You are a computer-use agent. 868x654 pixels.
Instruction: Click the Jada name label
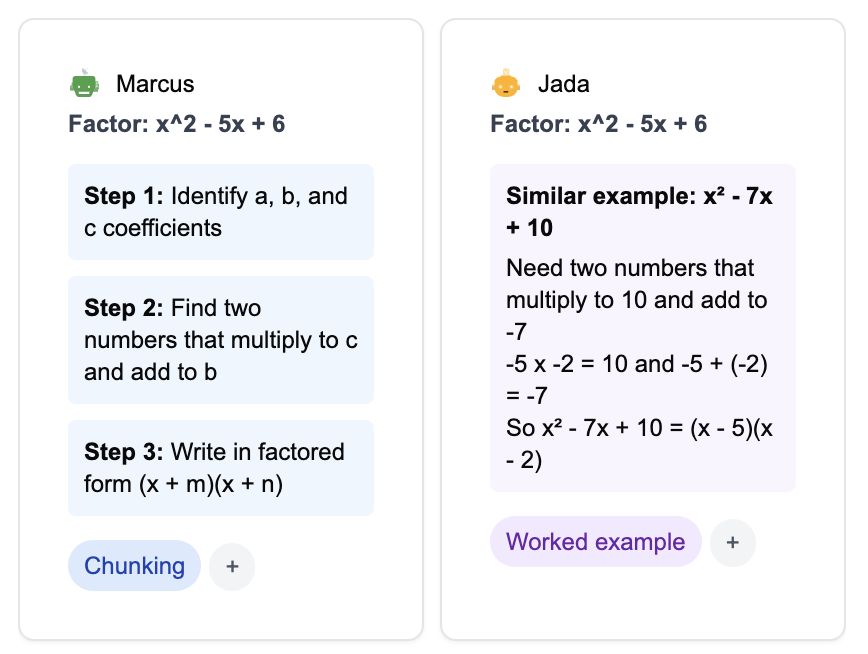(x=563, y=84)
